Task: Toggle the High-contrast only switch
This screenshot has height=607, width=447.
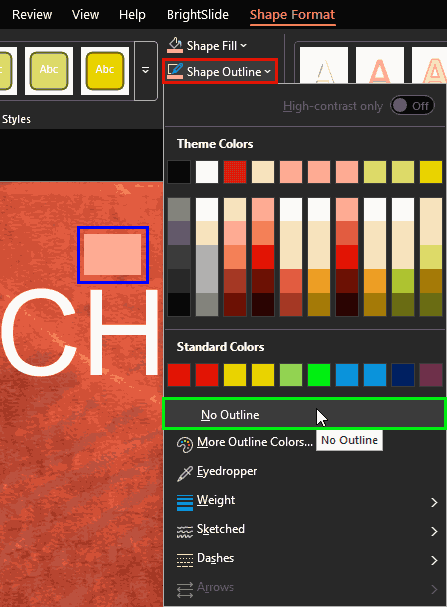Action: (412, 105)
